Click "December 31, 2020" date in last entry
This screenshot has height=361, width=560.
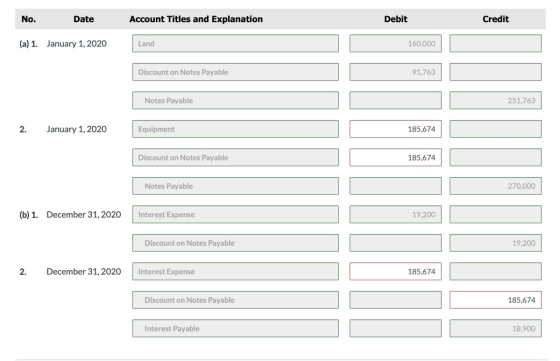point(84,271)
